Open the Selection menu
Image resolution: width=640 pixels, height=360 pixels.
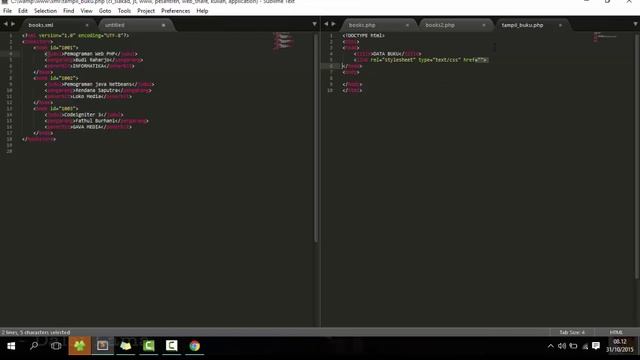[45, 11]
